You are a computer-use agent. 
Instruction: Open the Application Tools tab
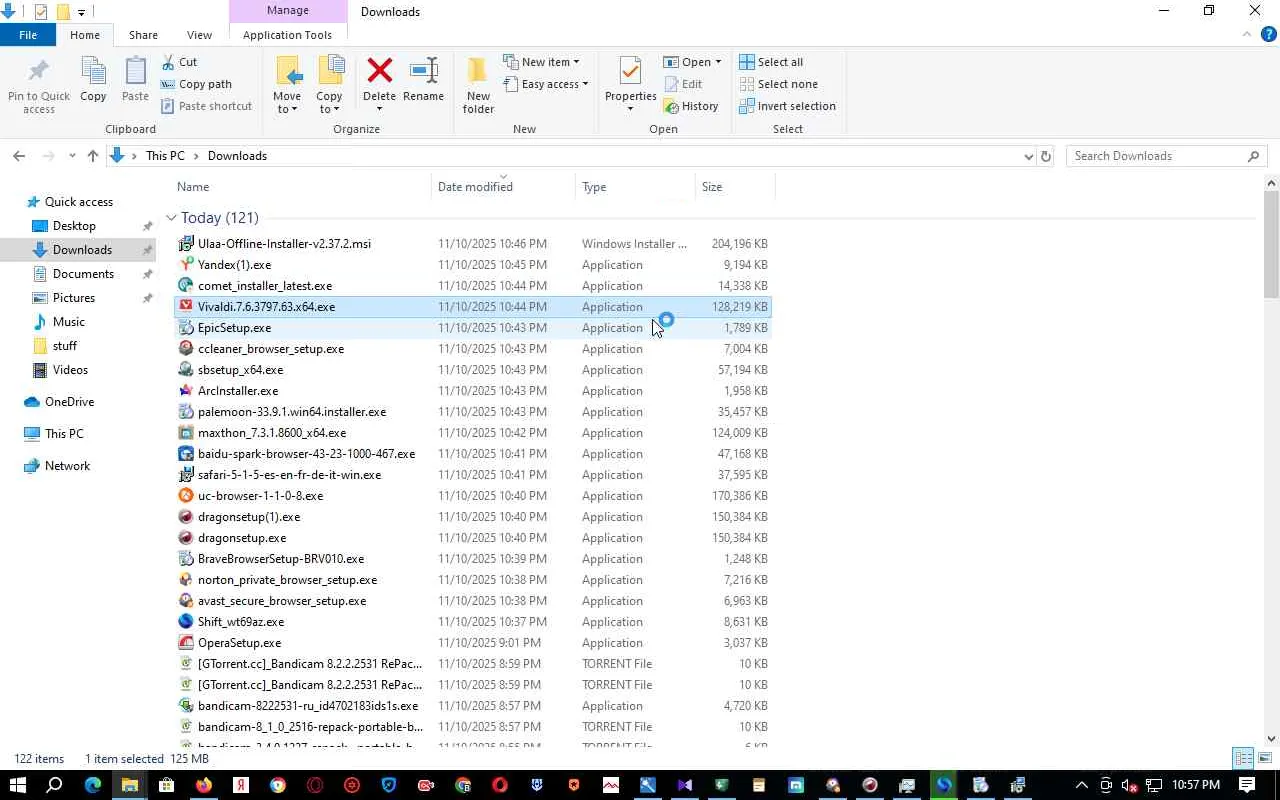[x=287, y=35]
